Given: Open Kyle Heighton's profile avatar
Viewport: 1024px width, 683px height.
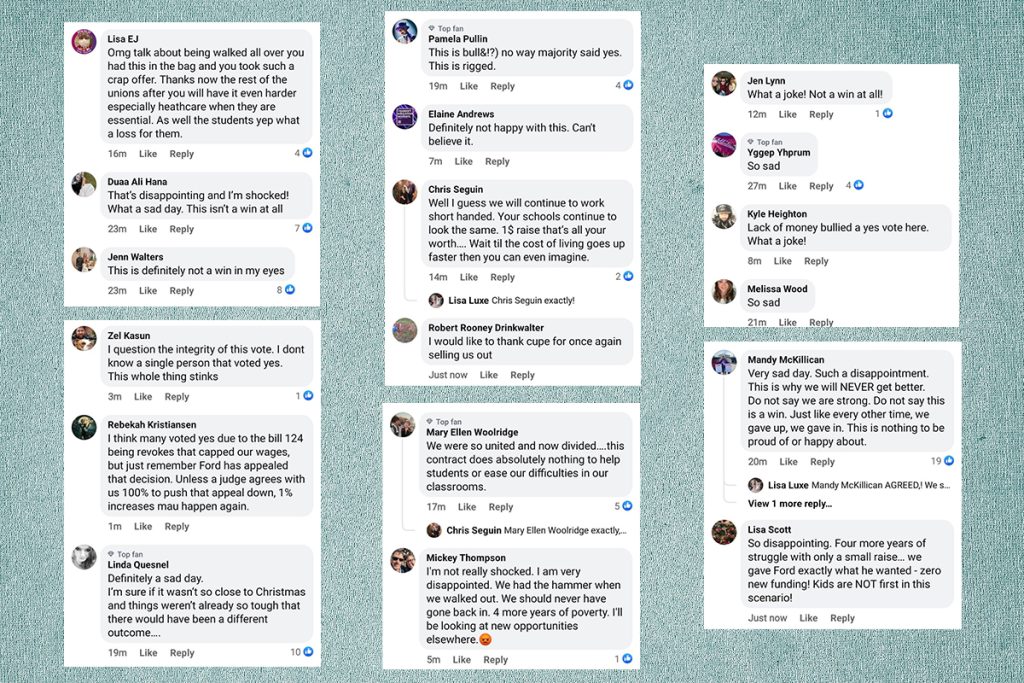Looking at the screenshot, I should click(724, 217).
